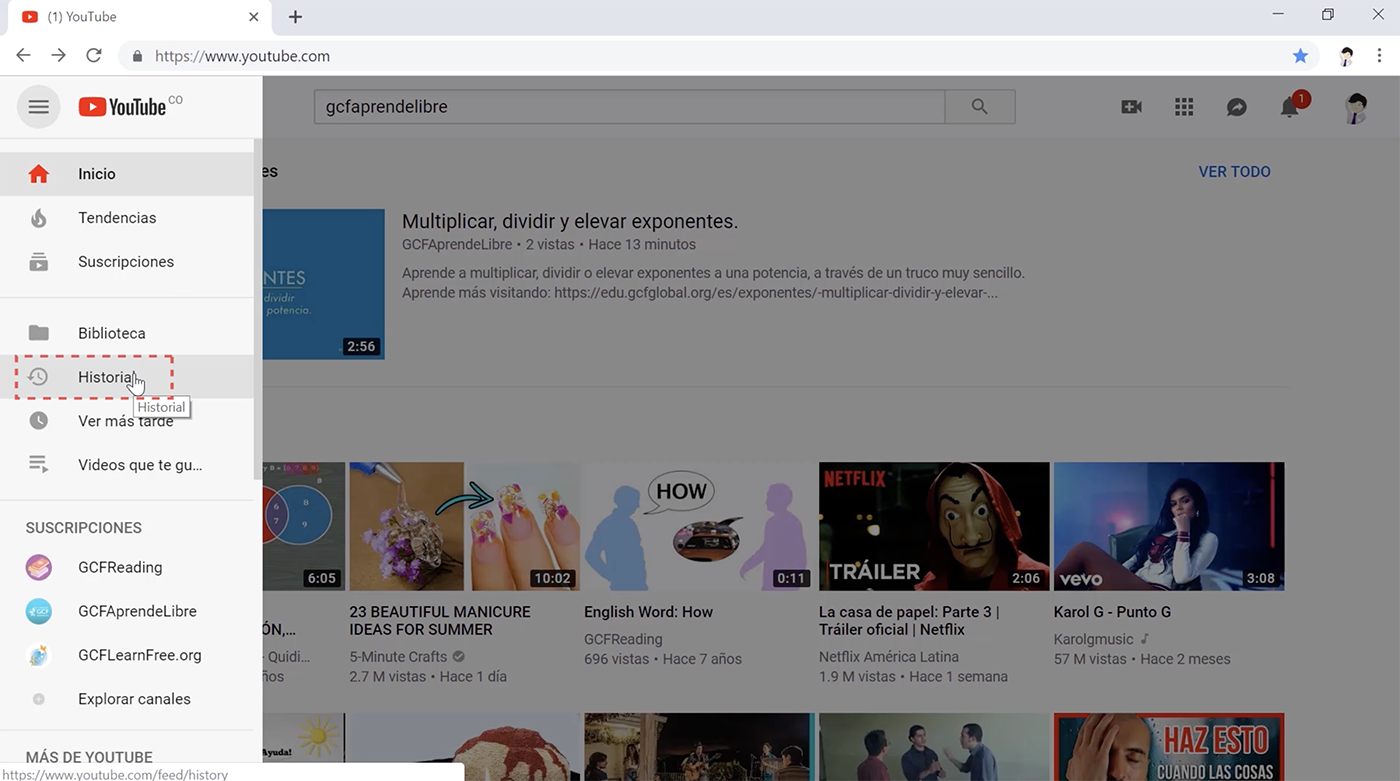1400x781 pixels.
Task: Go back in browser
Action: coord(23,56)
